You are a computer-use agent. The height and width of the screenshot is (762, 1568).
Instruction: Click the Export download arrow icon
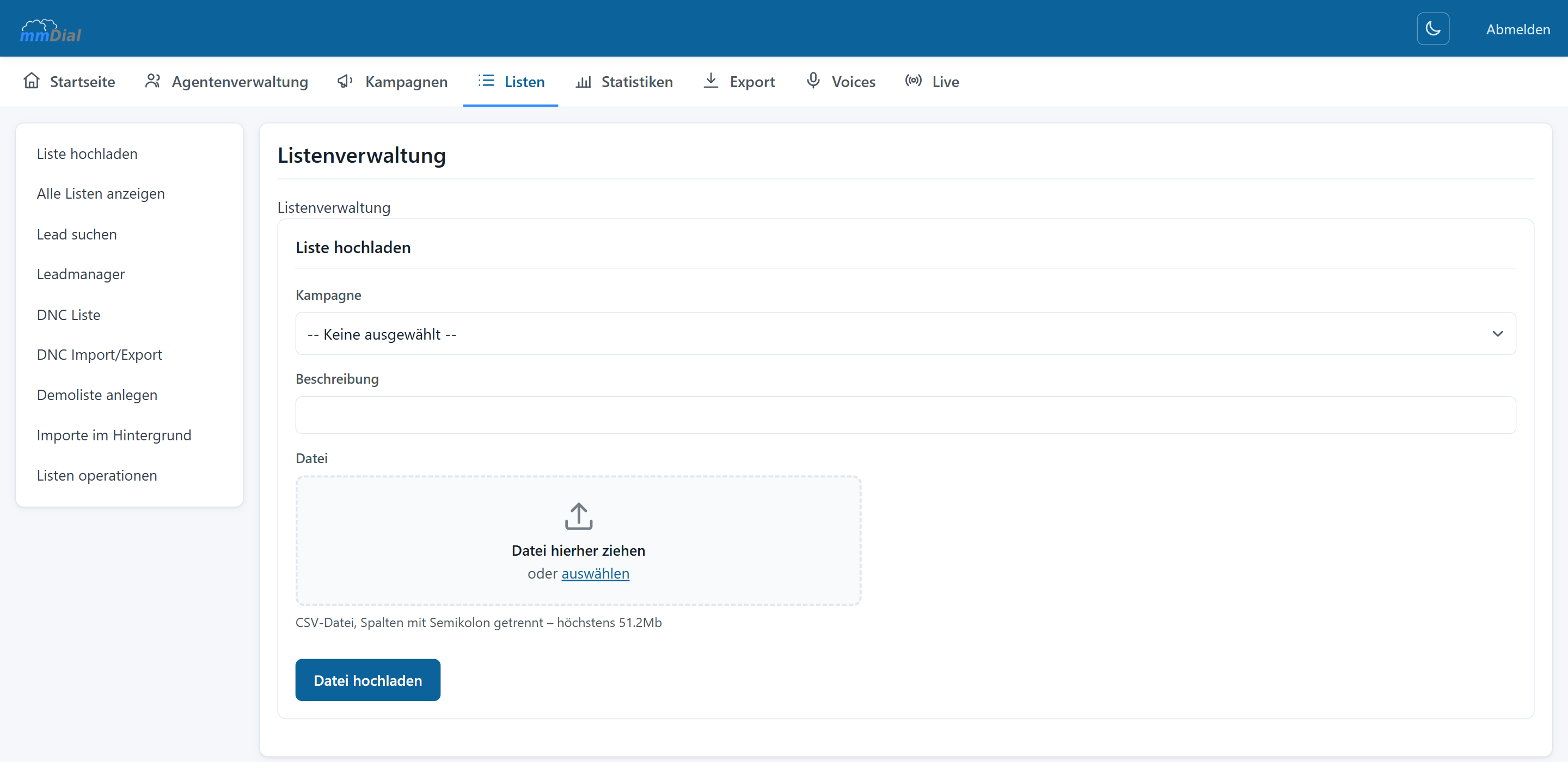710,81
